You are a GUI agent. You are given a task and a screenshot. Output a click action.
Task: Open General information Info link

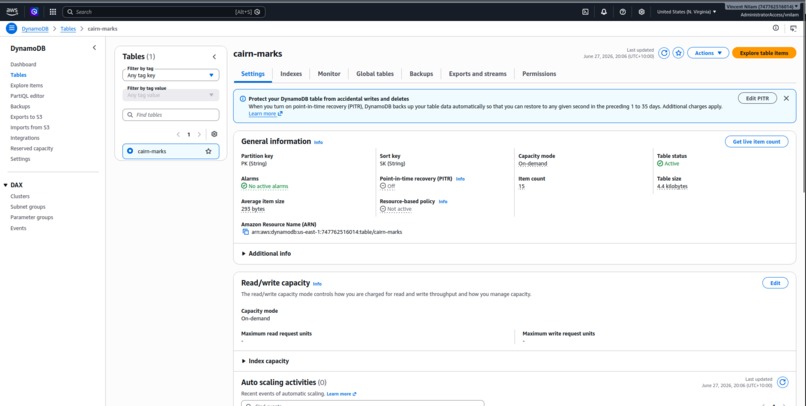(318, 142)
